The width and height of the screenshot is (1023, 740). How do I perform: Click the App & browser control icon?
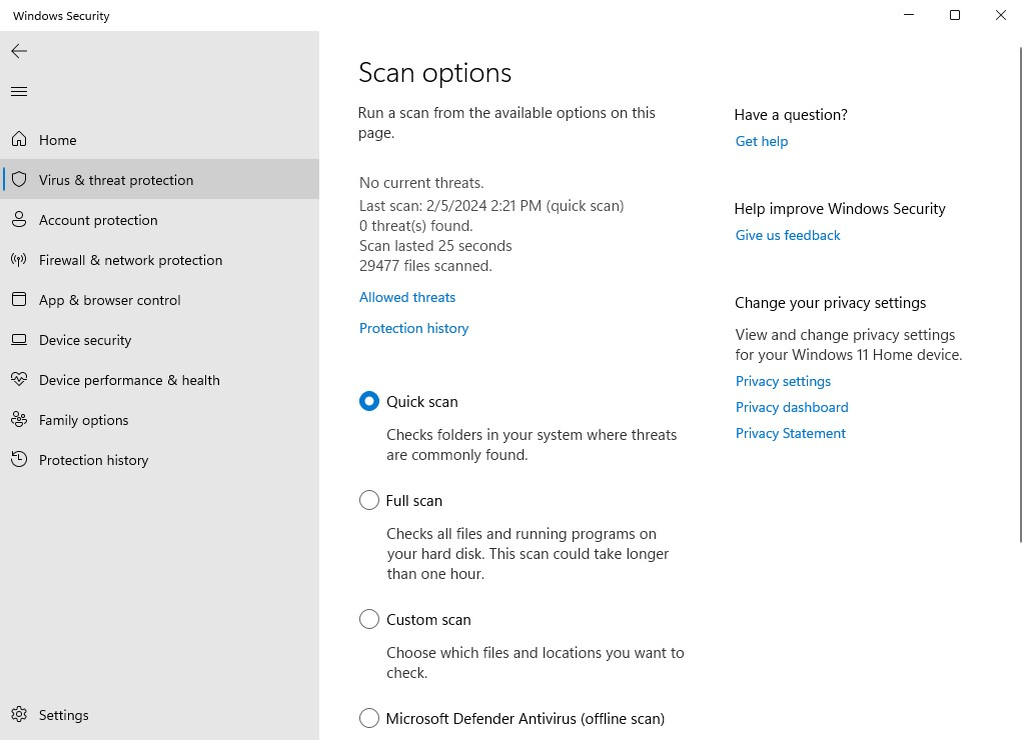pyautogui.click(x=19, y=300)
